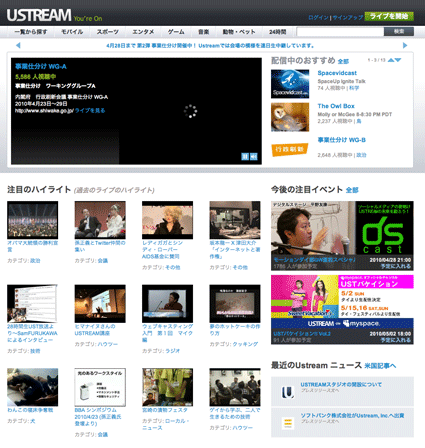The image size is (425, 448).
Task: Open the ゲイから学ぶ highlight thumbnail
Action: (x=235, y=387)
